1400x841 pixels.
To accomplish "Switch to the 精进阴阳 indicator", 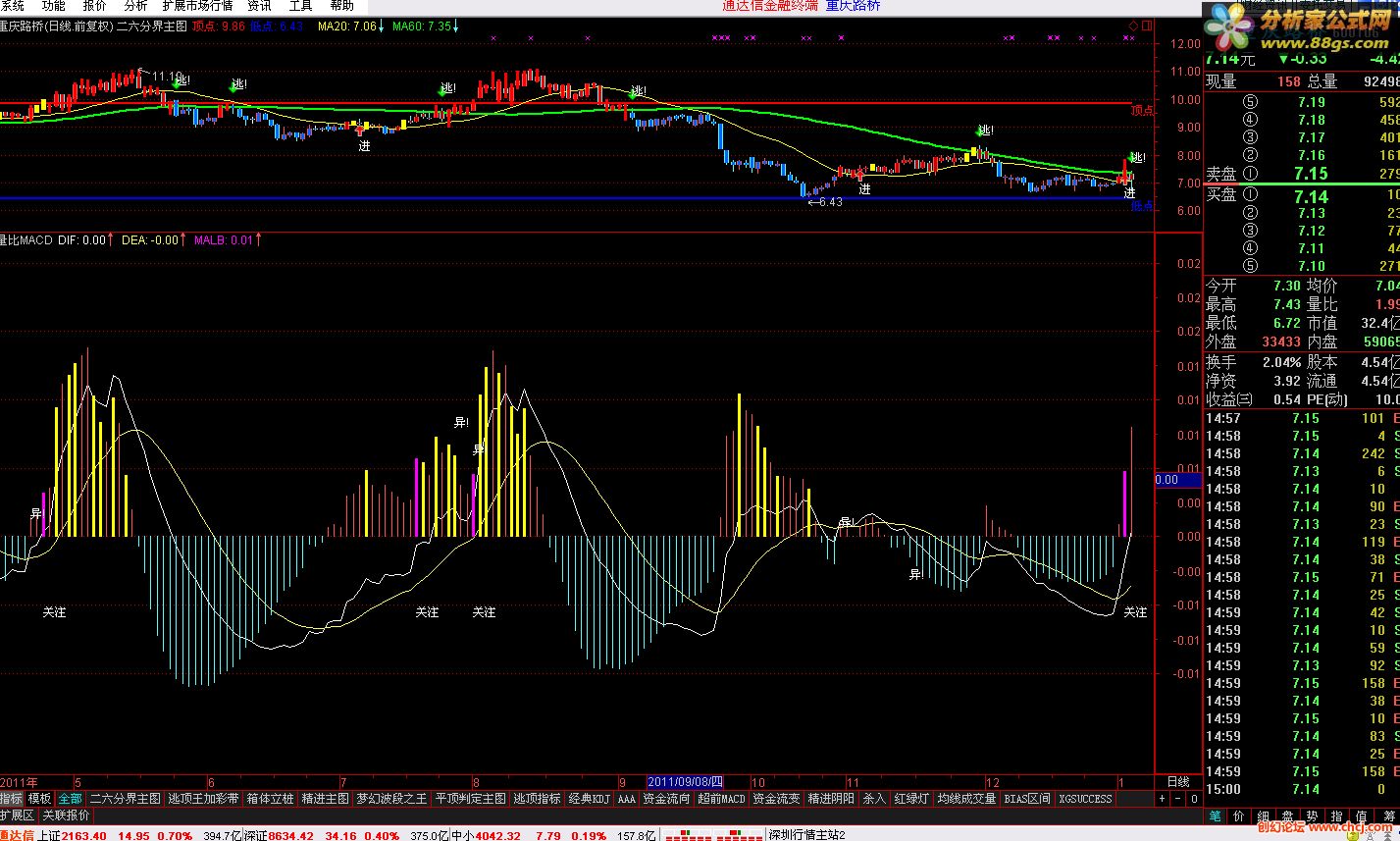I will (832, 799).
